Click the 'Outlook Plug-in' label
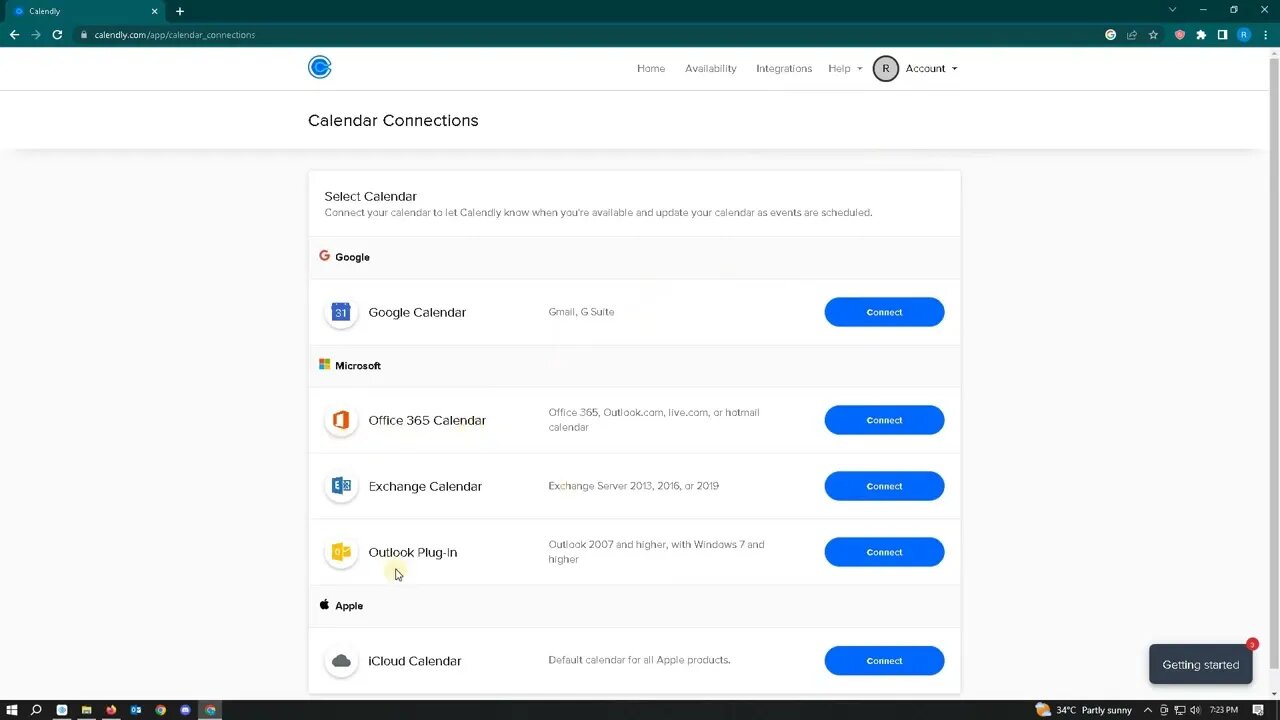Viewport: 1280px width, 720px height. 413,552
